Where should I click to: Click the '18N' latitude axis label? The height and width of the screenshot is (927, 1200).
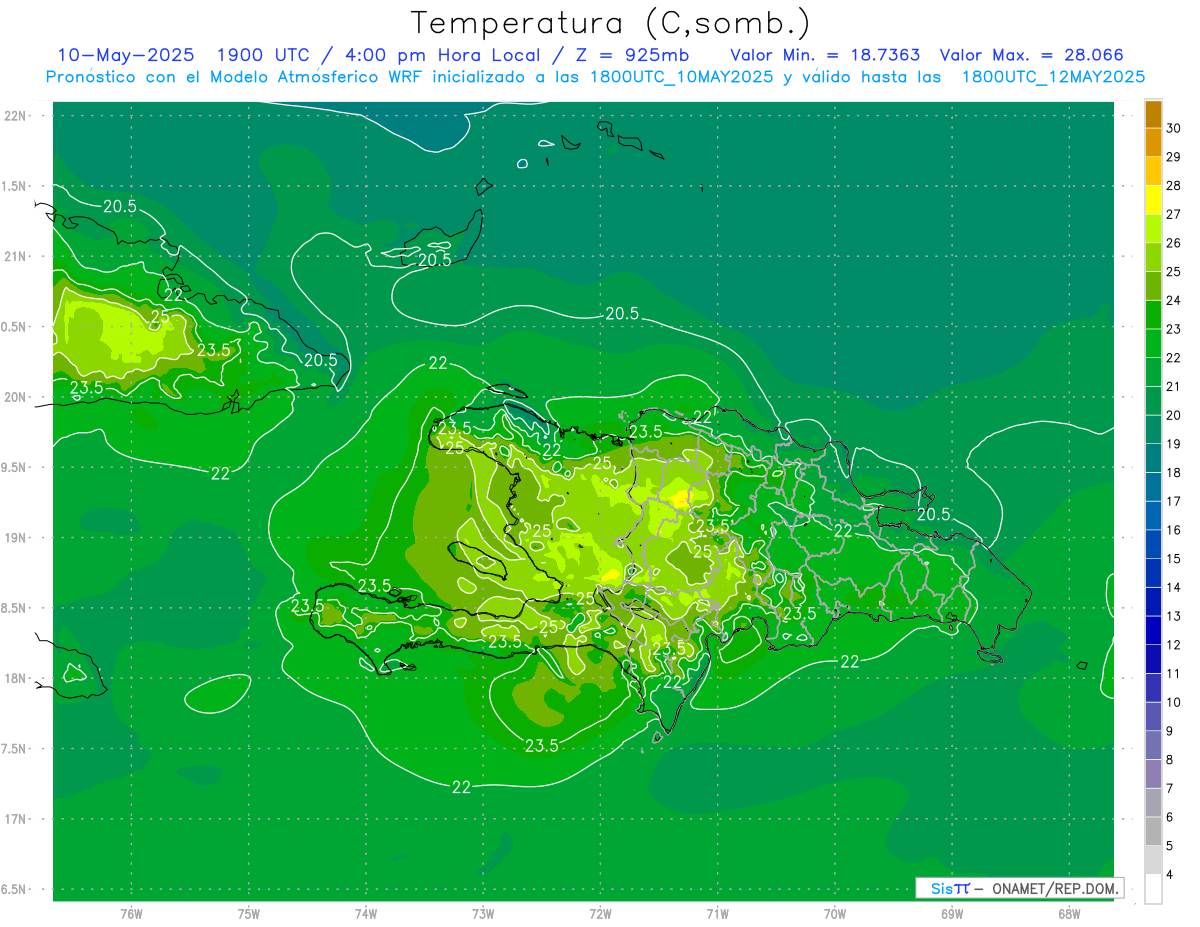tap(15, 678)
